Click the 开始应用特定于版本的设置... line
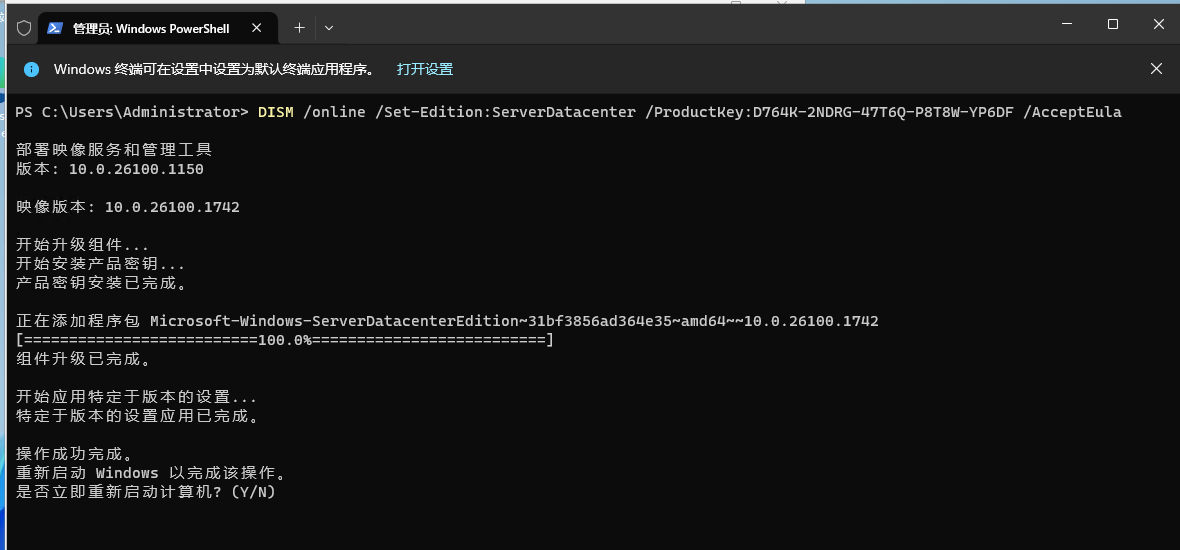This screenshot has height=550, width=1180. [x=136, y=397]
